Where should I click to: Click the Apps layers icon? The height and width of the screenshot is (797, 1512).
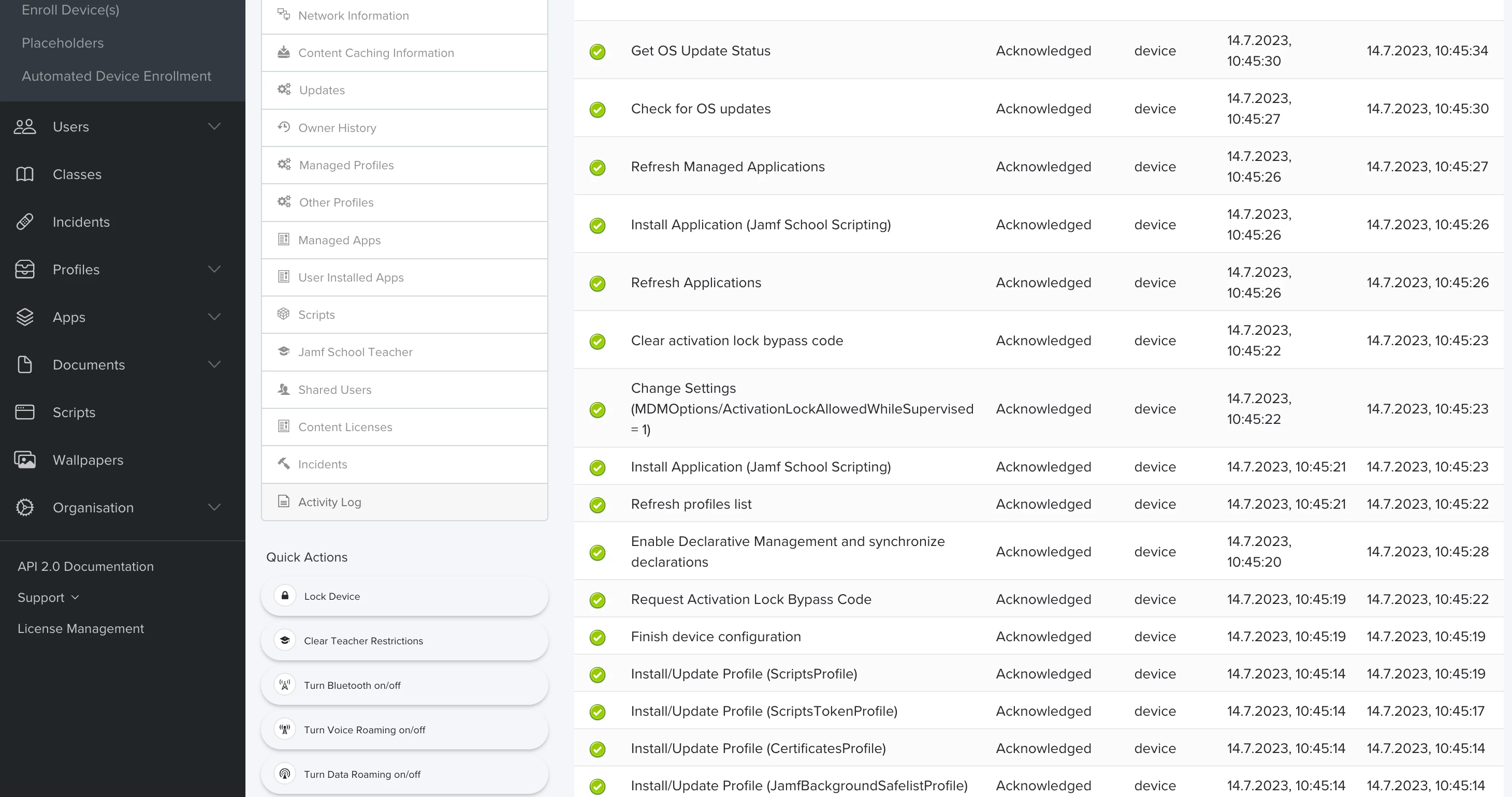click(x=25, y=317)
